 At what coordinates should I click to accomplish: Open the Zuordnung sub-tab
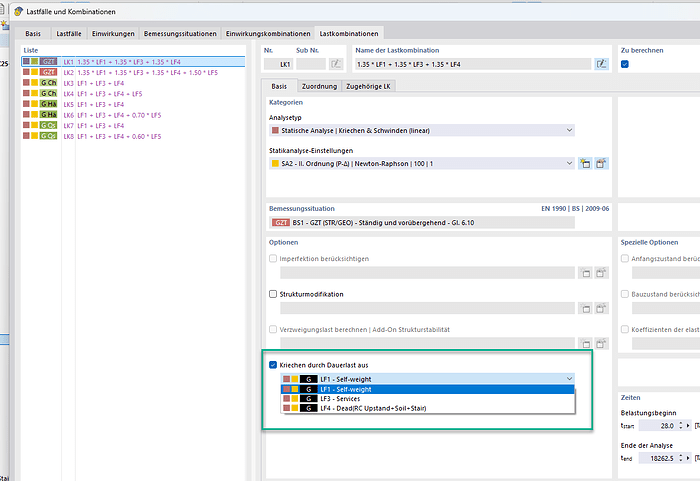pyautogui.click(x=319, y=86)
